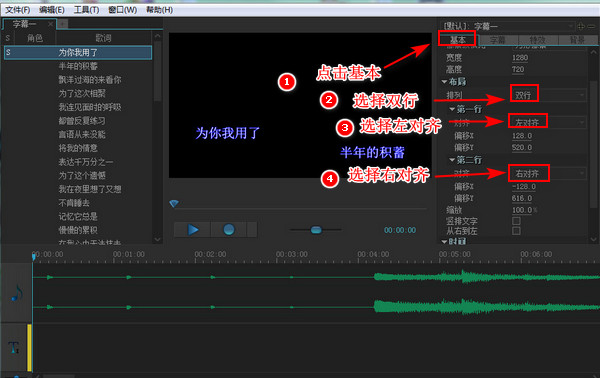Click the S column header
This screenshot has width=600, height=378.
point(8,38)
